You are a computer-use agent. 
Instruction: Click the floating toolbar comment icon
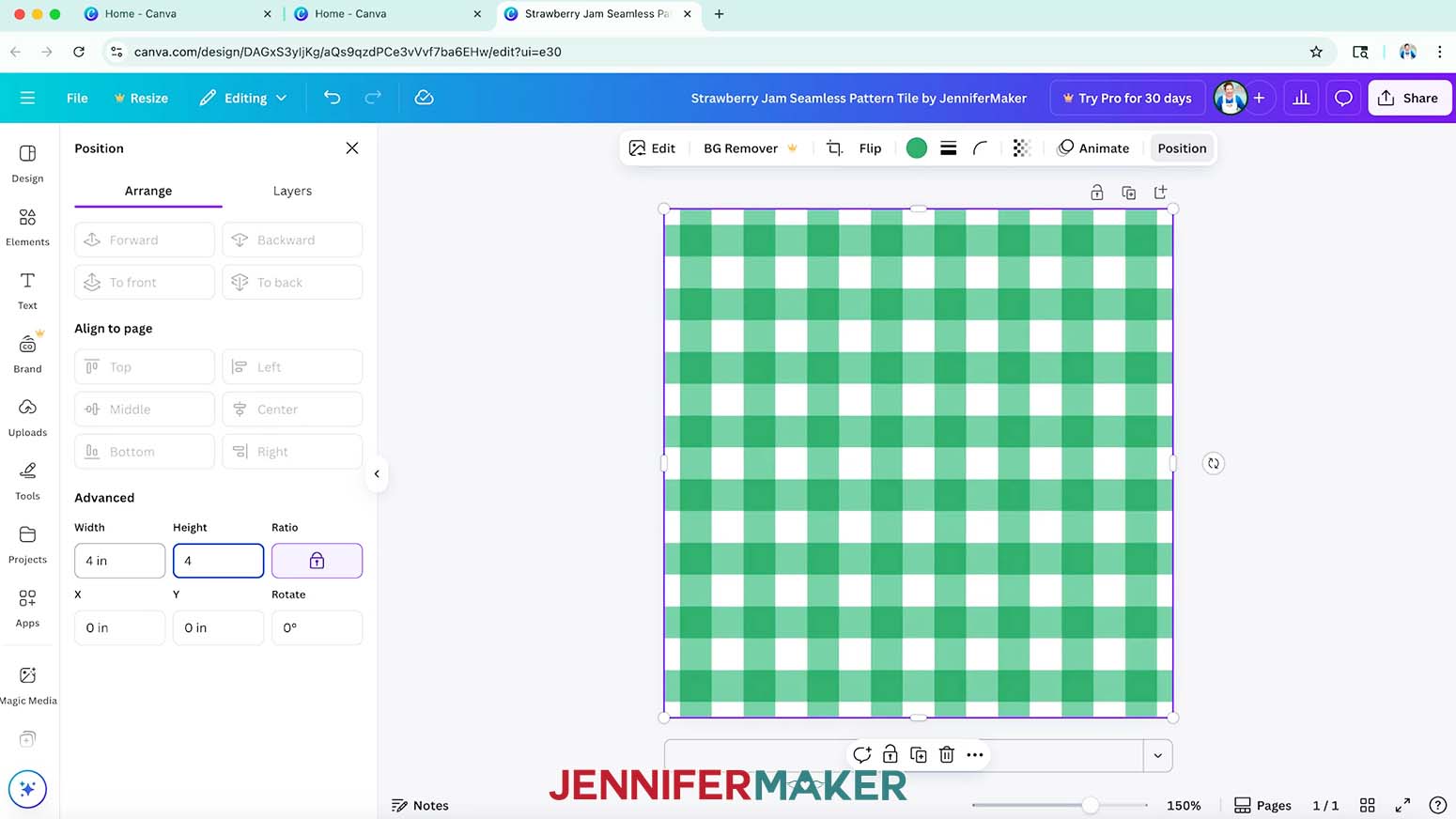[x=861, y=754]
